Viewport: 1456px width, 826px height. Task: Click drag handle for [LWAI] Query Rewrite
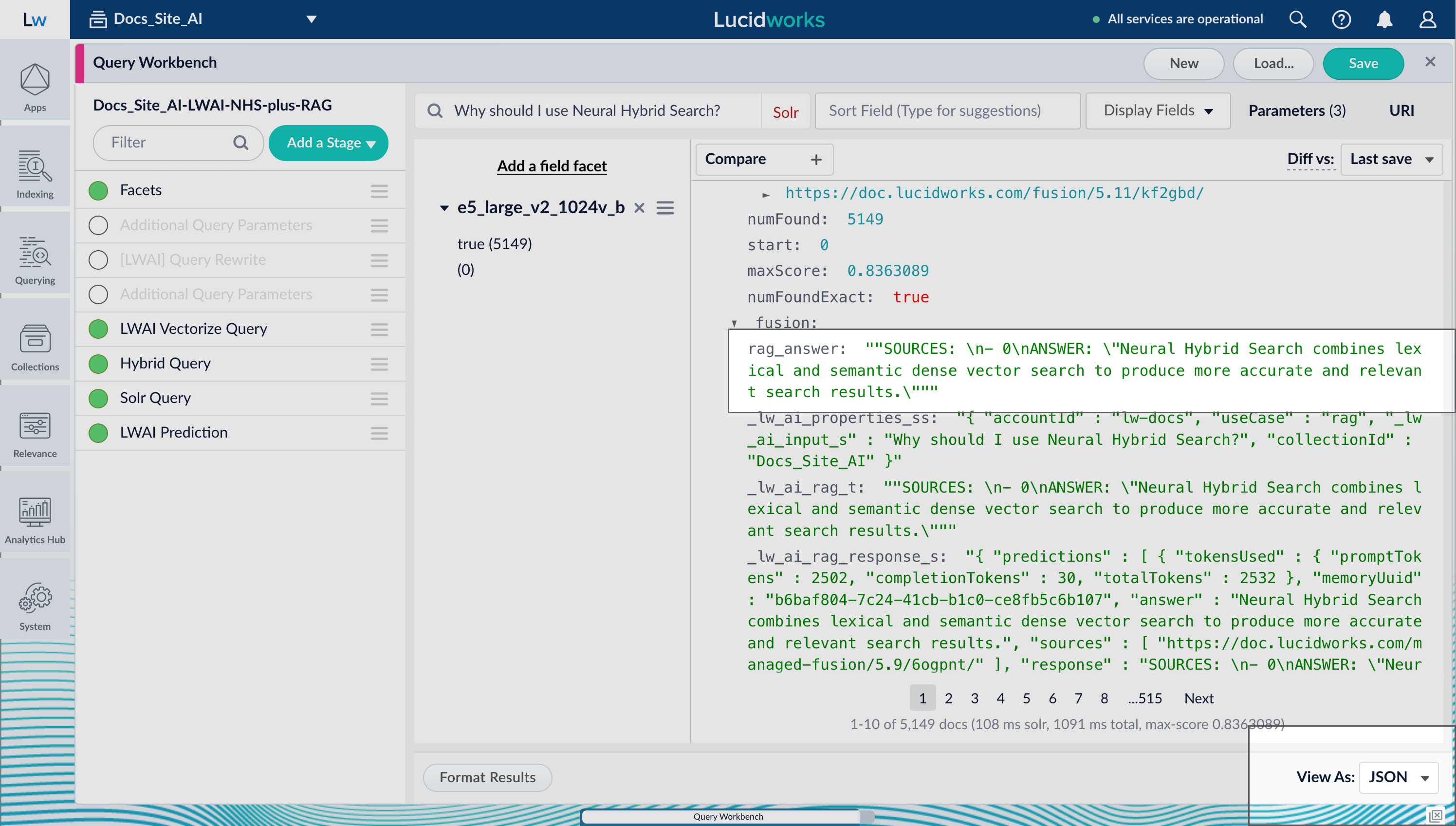pos(379,260)
